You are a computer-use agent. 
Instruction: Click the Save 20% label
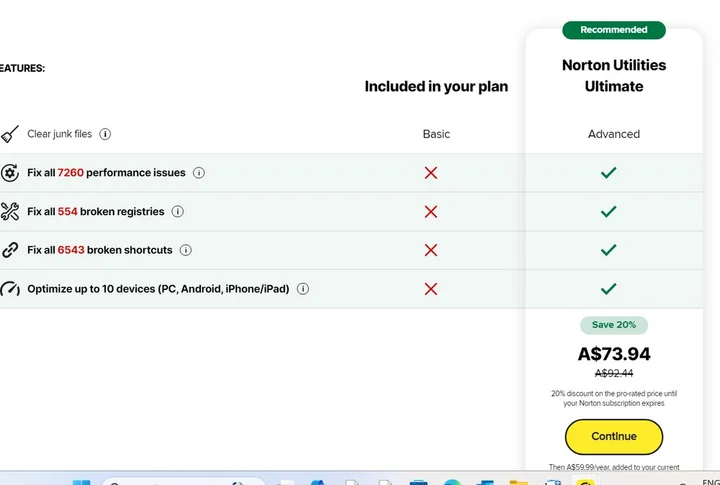(614, 325)
